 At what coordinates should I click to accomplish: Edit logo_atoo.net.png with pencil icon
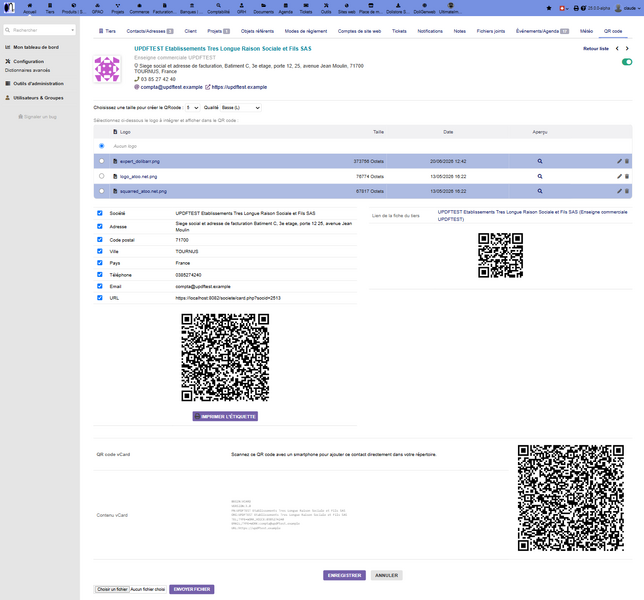pos(619,176)
